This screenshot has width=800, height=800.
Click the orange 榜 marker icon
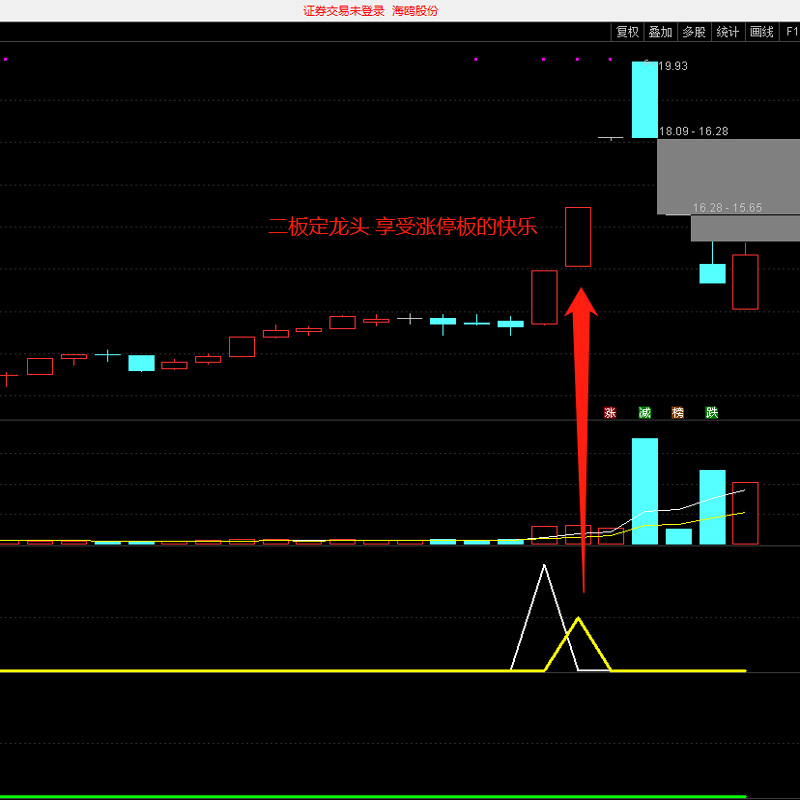point(678,412)
